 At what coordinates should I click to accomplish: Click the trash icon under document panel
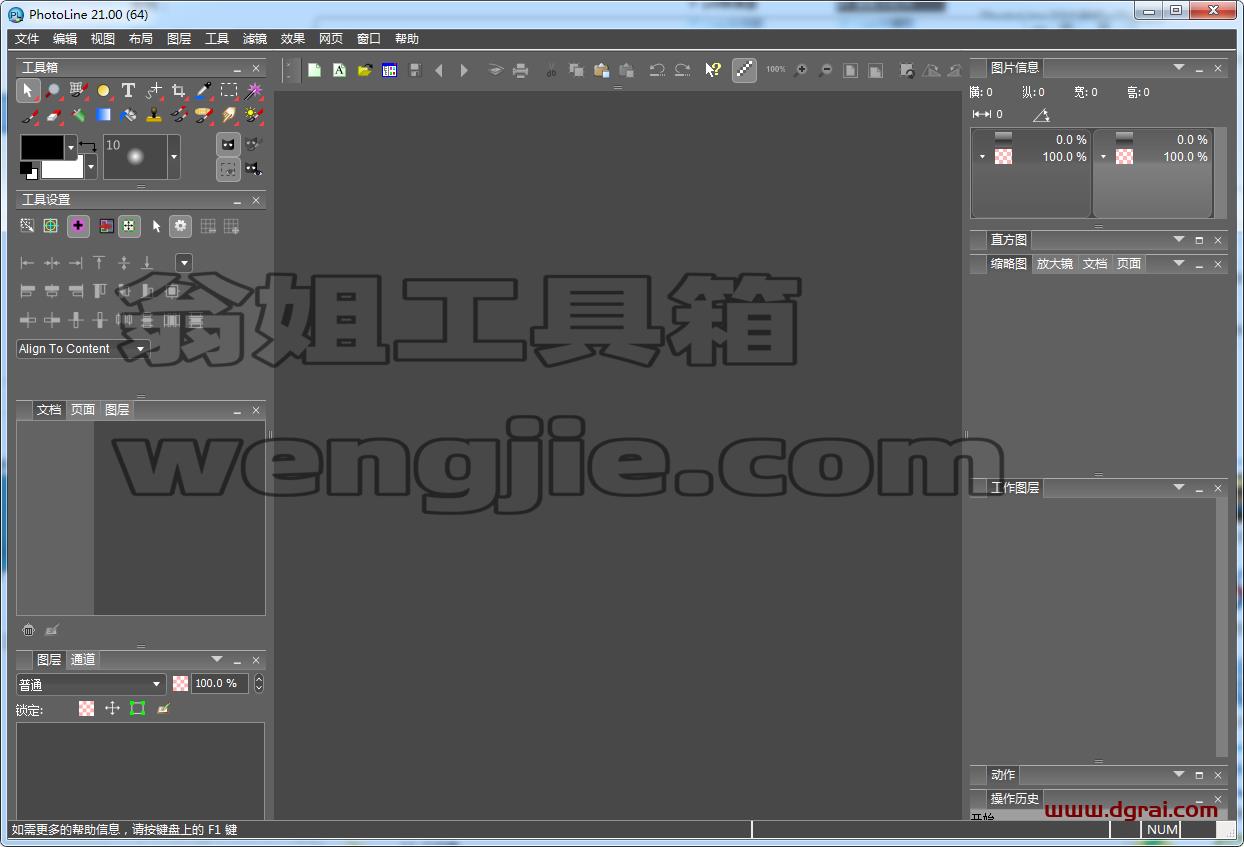28,630
